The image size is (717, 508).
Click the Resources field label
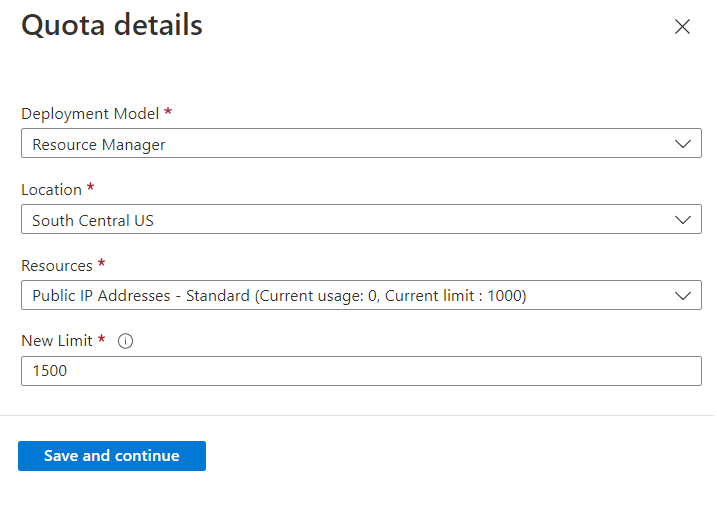click(x=57, y=265)
